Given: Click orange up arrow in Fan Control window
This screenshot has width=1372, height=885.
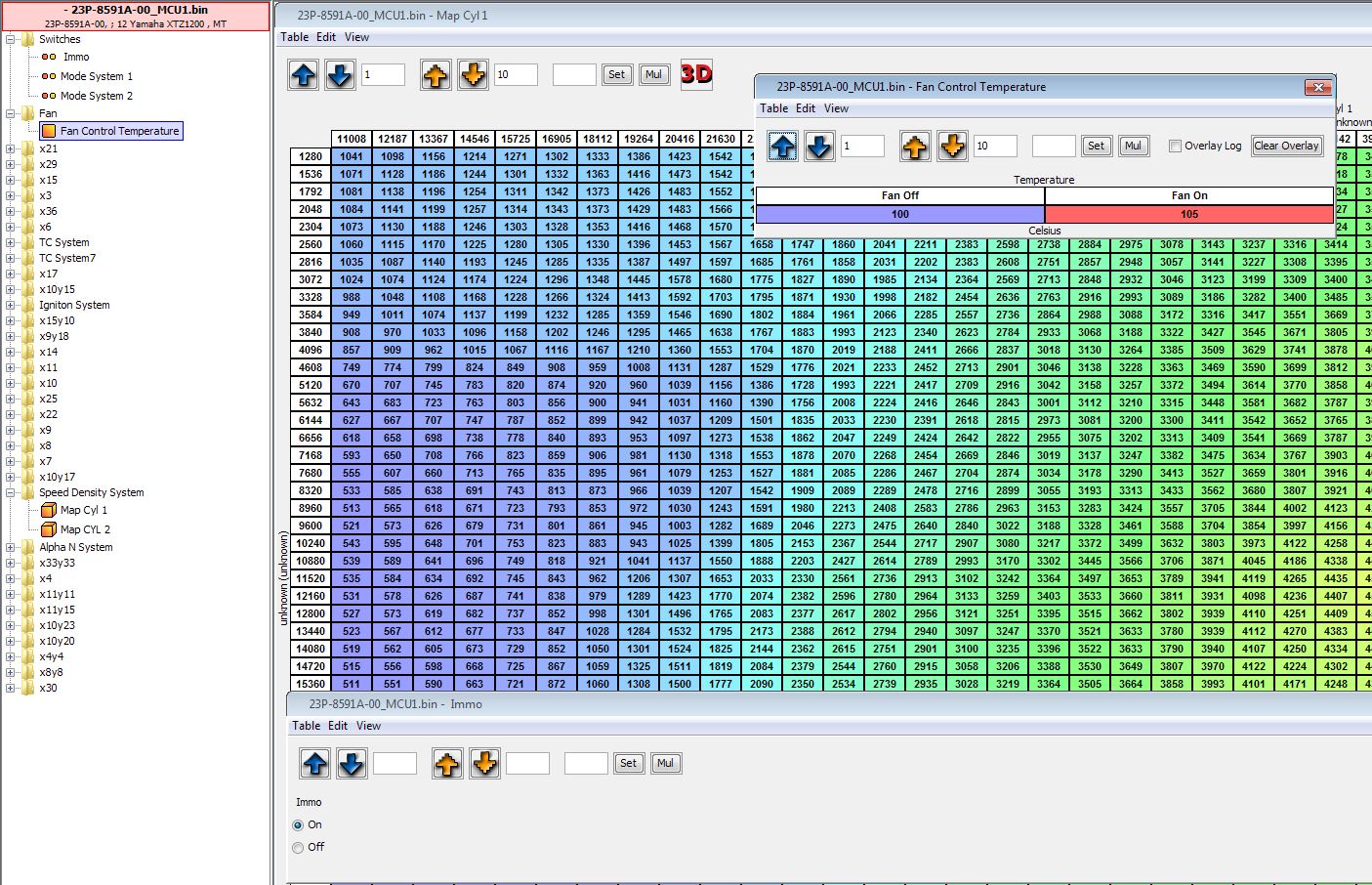Looking at the screenshot, I should 915,147.
